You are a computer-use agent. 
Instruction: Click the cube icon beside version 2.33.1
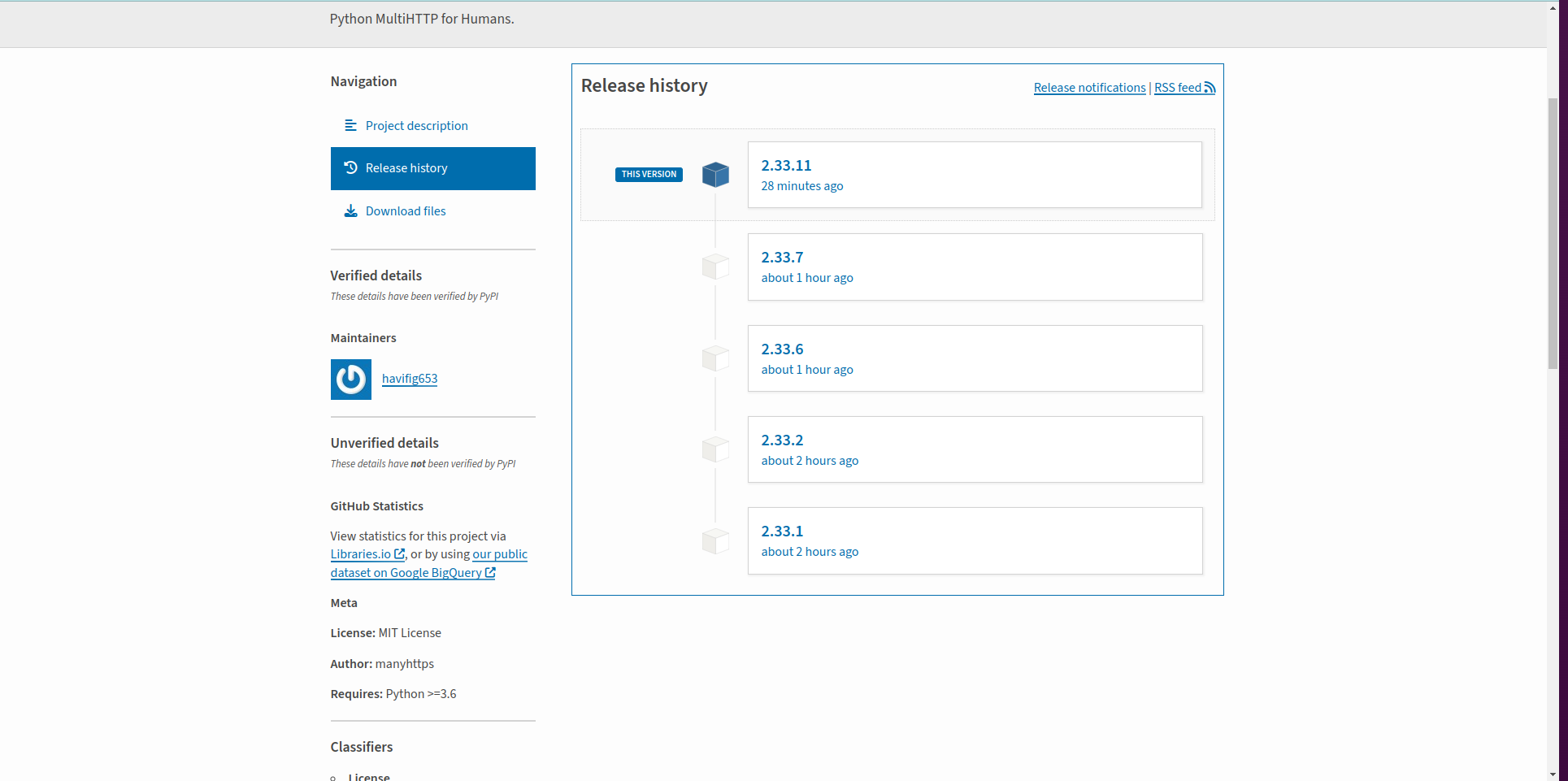[715, 541]
